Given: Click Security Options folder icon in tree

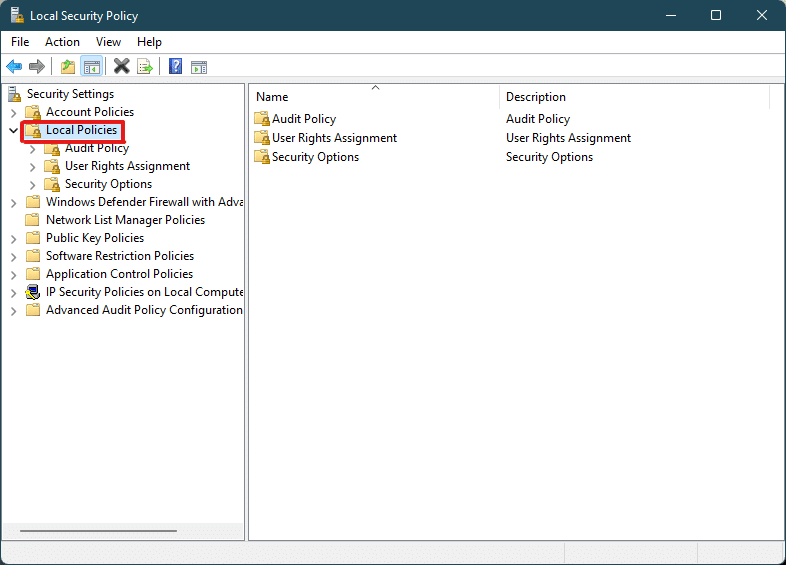Looking at the screenshot, I should (52, 184).
